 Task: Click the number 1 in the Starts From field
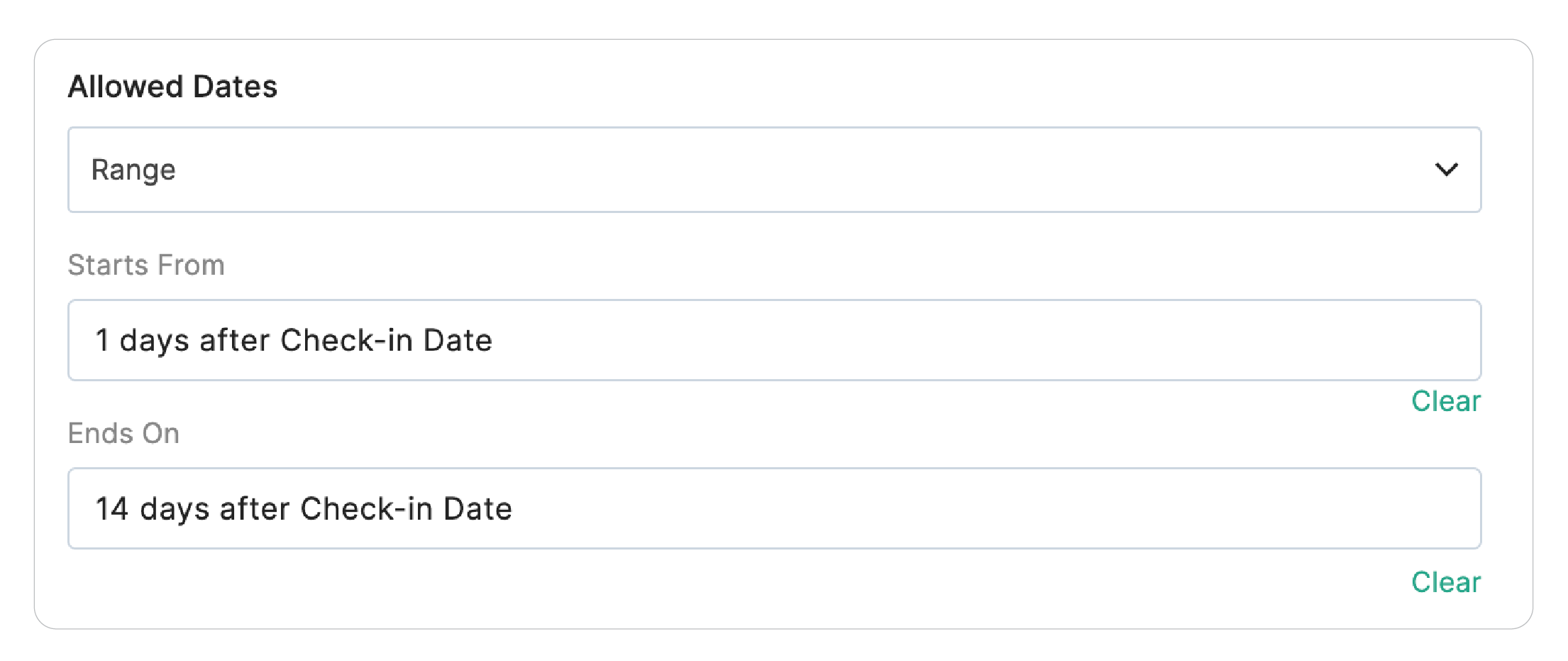[102, 340]
